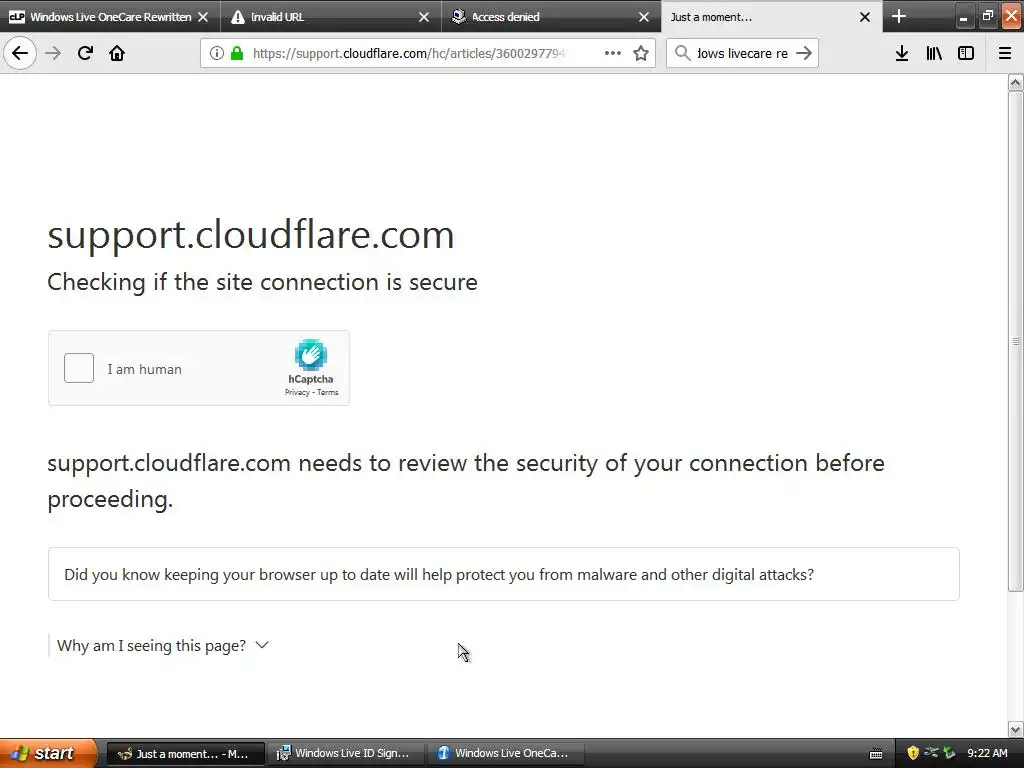Click the hCaptcha logo
Viewport: 1024px width, 768px height.
point(311,355)
